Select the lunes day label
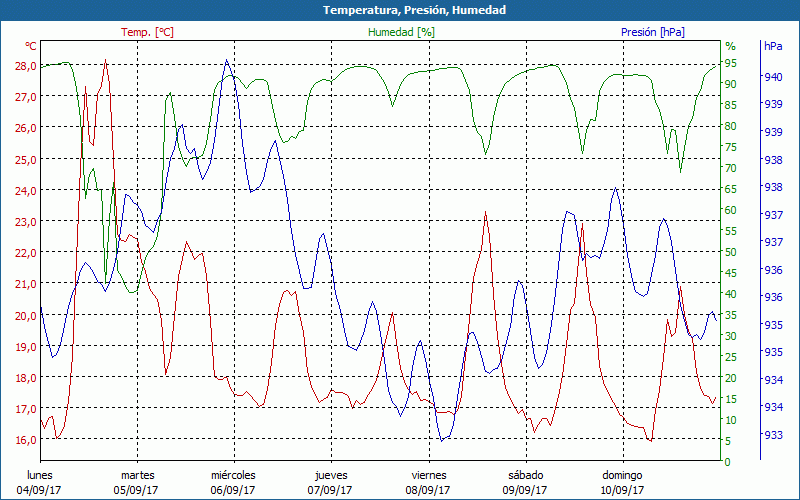Screen dimensions: 800x500 tap(40, 475)
